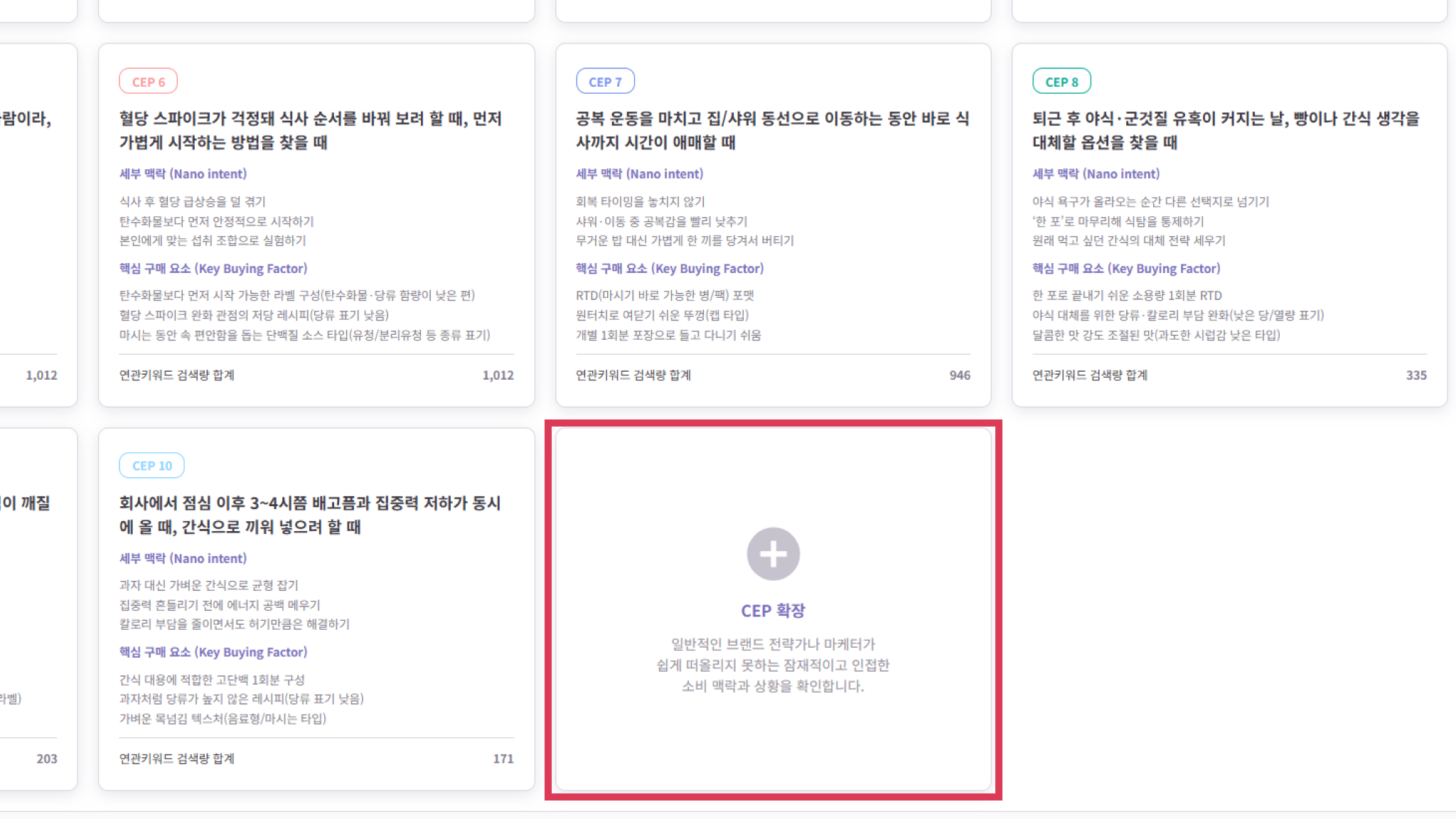This screenshot has width=1456, height=819.
Task: Click the CEP 10 badge
Action: click(x=151, y=466)
